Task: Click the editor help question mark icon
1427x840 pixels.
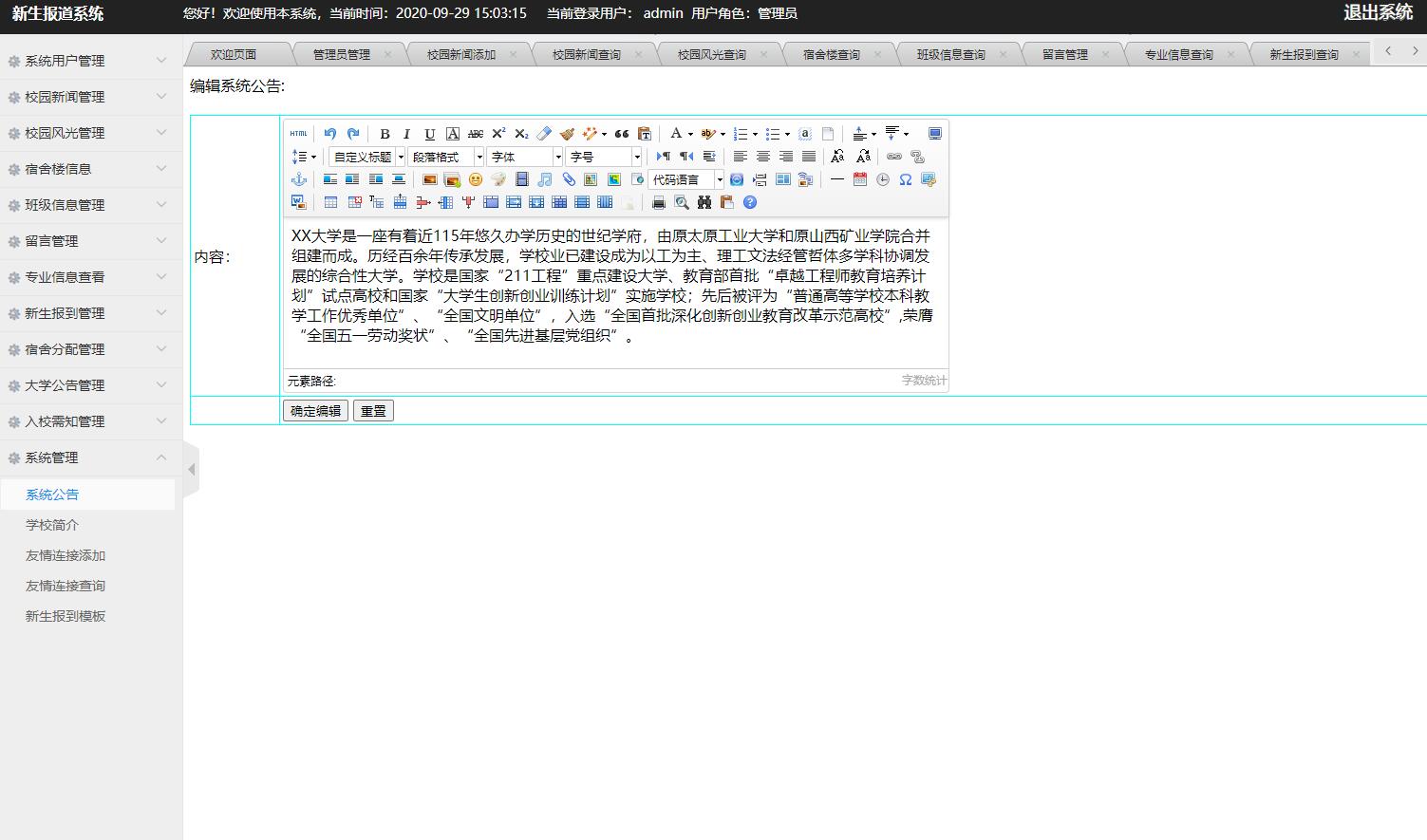Action: click(749, 201)
